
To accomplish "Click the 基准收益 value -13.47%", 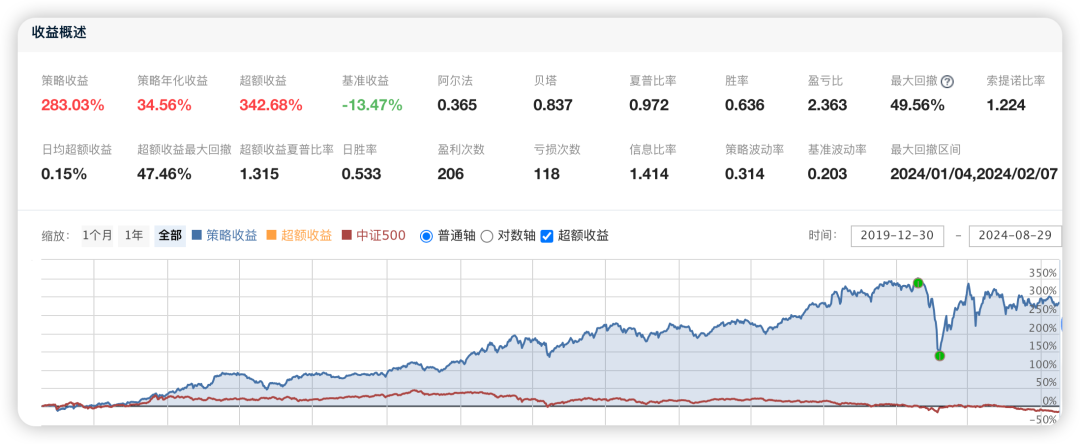I will [x=372, y=105].
